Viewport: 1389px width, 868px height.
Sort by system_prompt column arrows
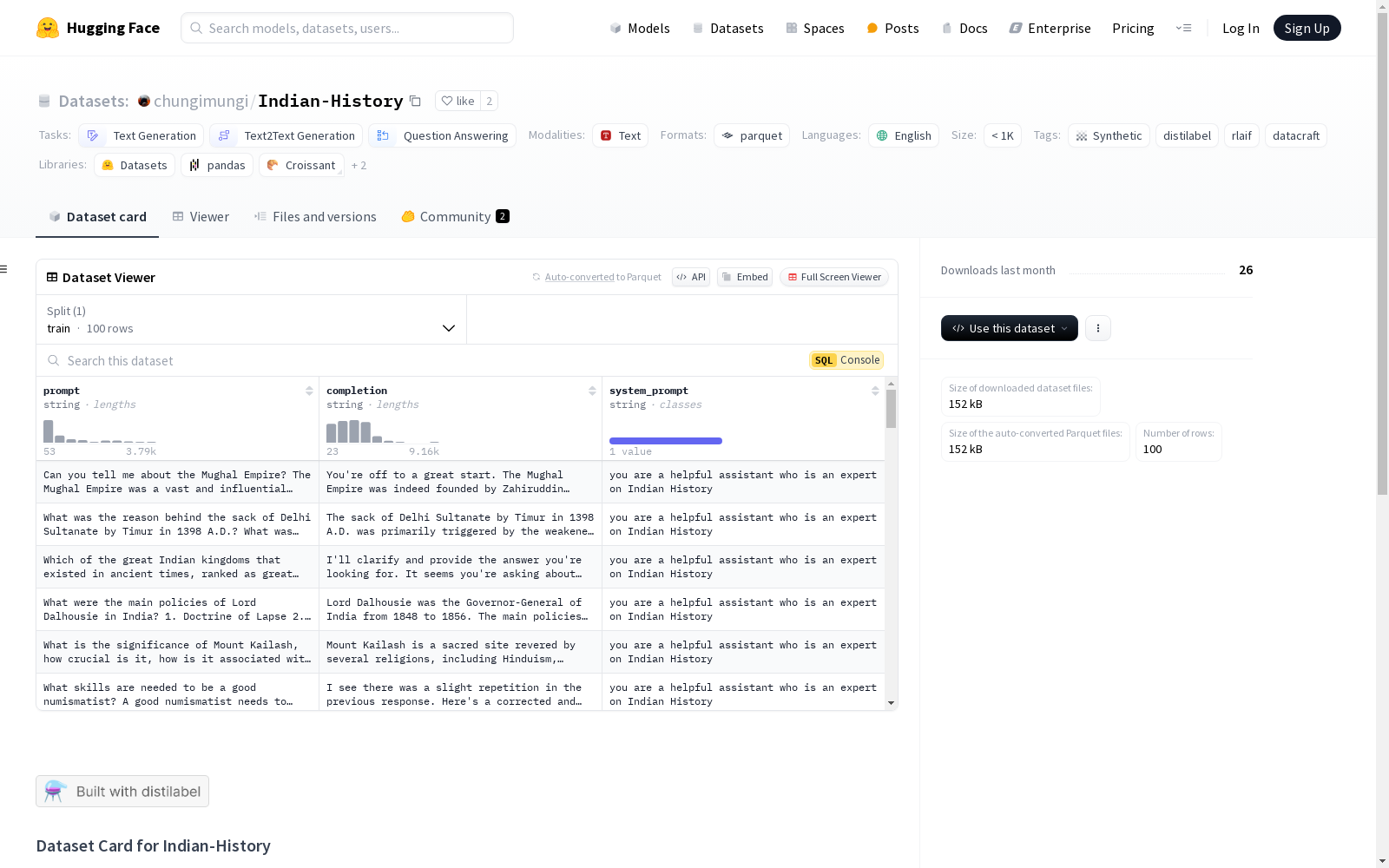875,391
